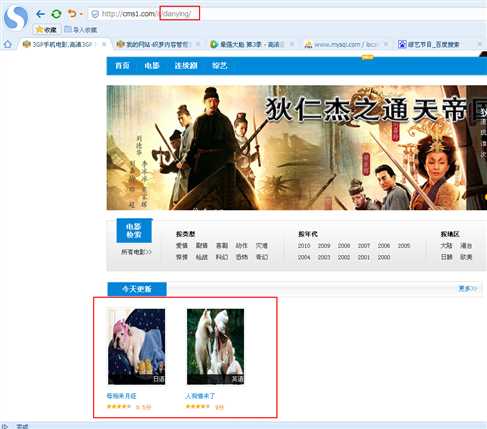
Task: Click the blue 电影检索 button
Action: coord(134,231)
